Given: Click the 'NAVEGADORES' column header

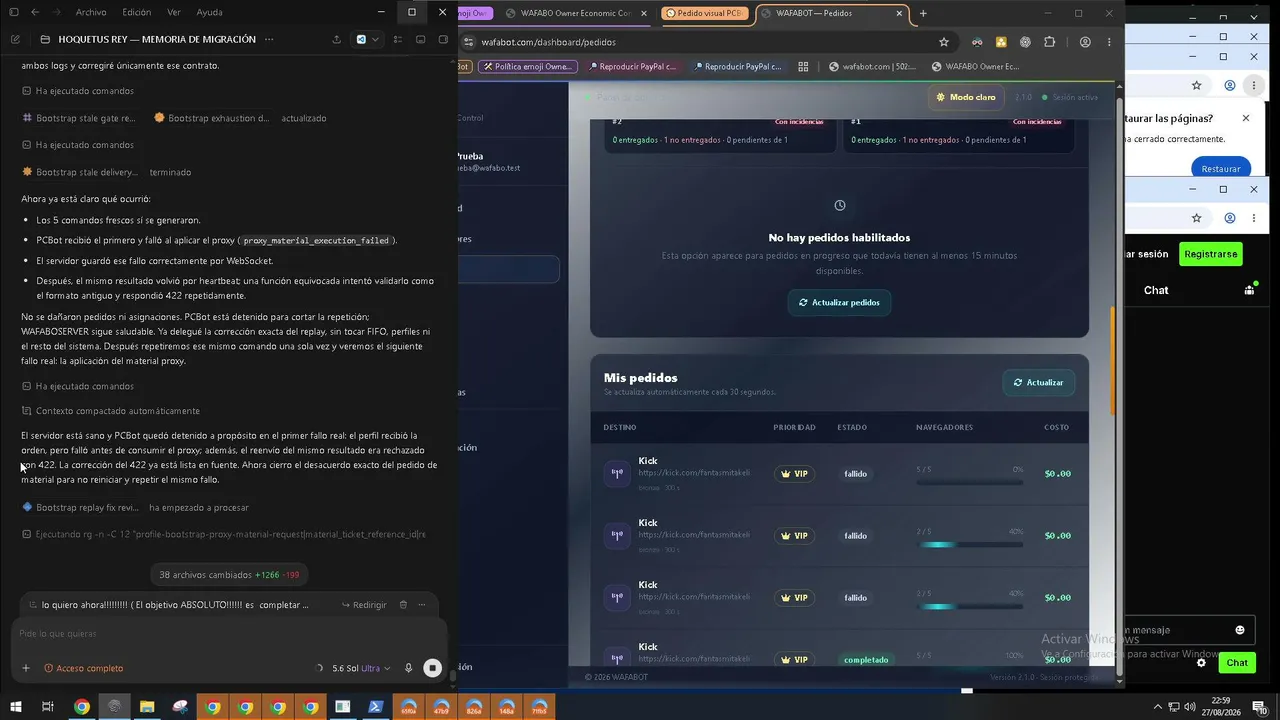Looking at the screenshot, I should (x=944, y=427).
